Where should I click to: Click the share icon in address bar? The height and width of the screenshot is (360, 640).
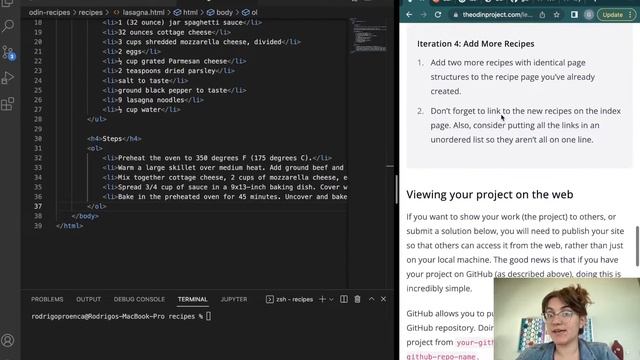click(x=542, y=15)
